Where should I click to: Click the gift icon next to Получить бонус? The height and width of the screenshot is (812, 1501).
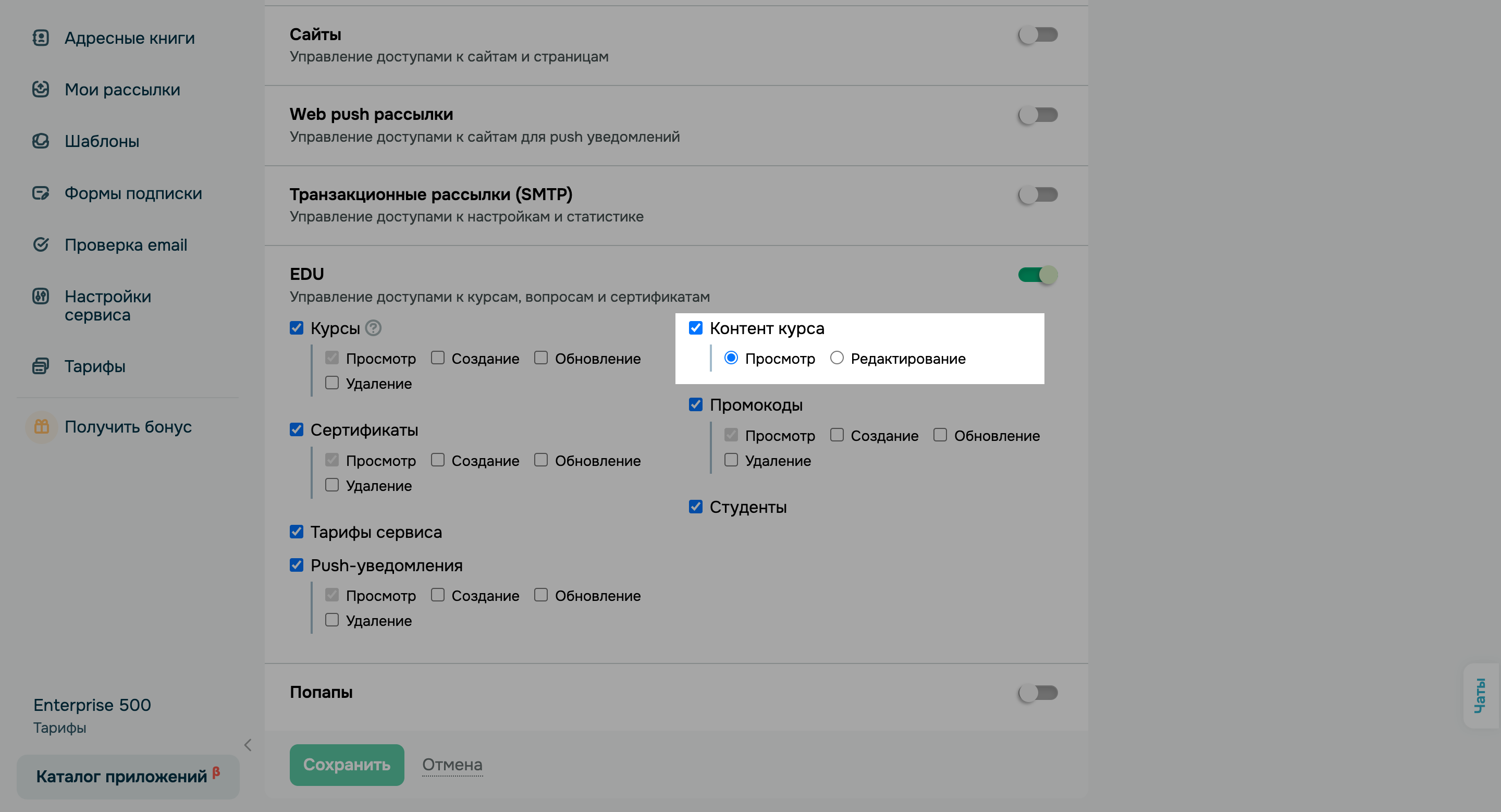[x=41, y=426]
